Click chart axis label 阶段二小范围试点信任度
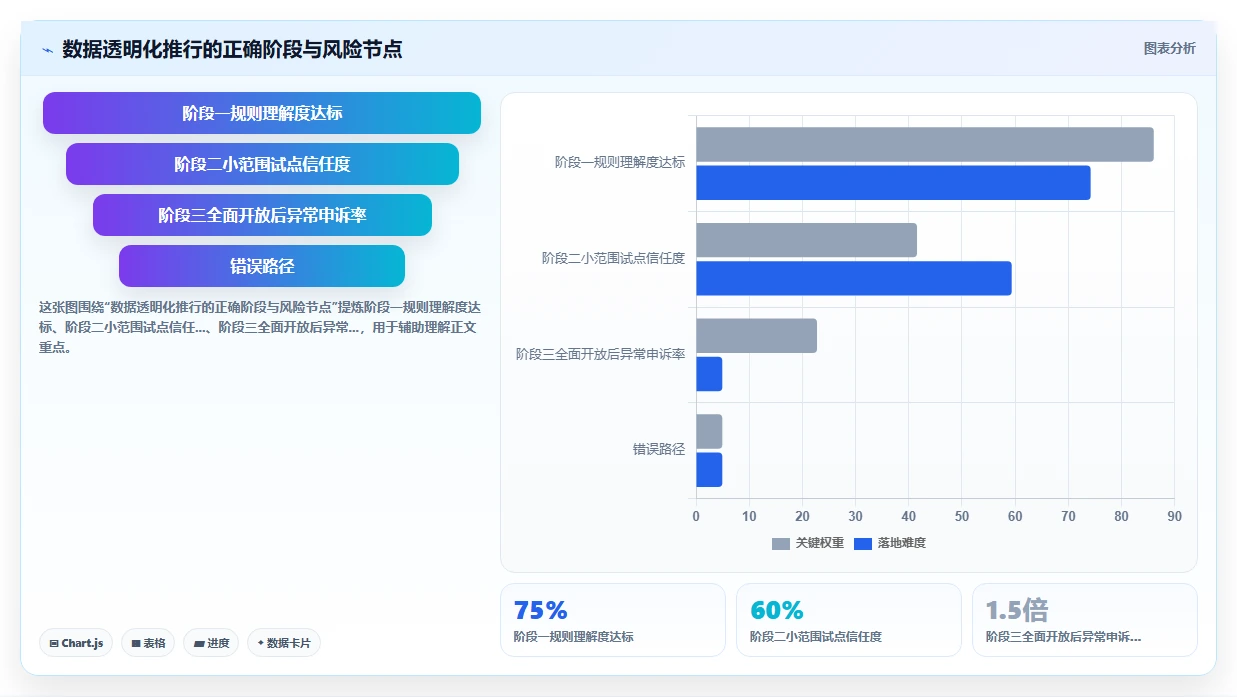This screenshot has width=1237, height=697. 614,258
